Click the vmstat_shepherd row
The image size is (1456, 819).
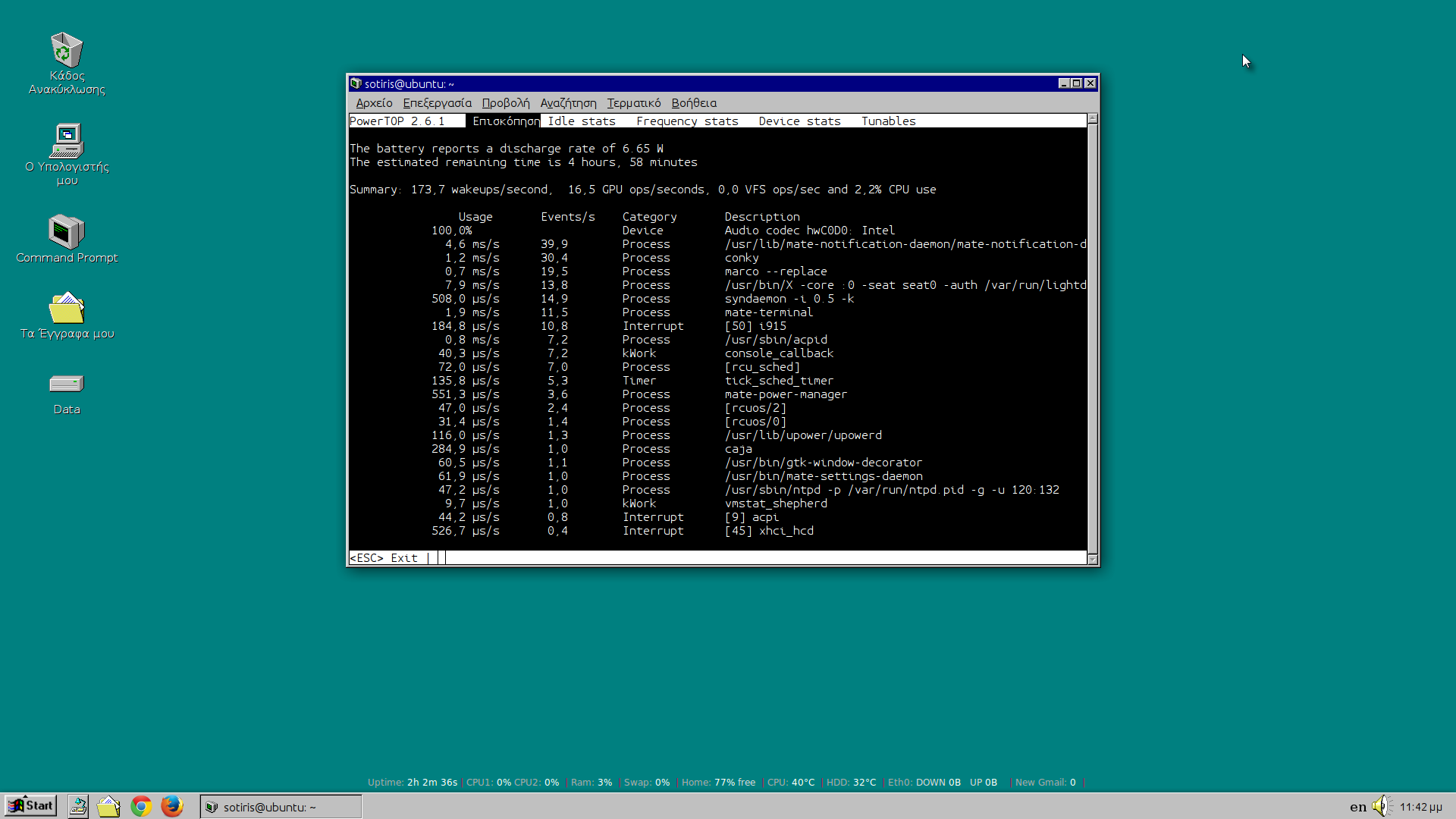(717, 504)
